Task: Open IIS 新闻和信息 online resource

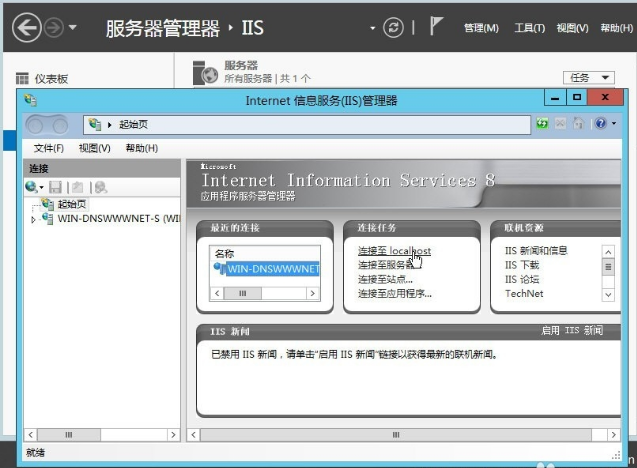Action: point(536,251)
